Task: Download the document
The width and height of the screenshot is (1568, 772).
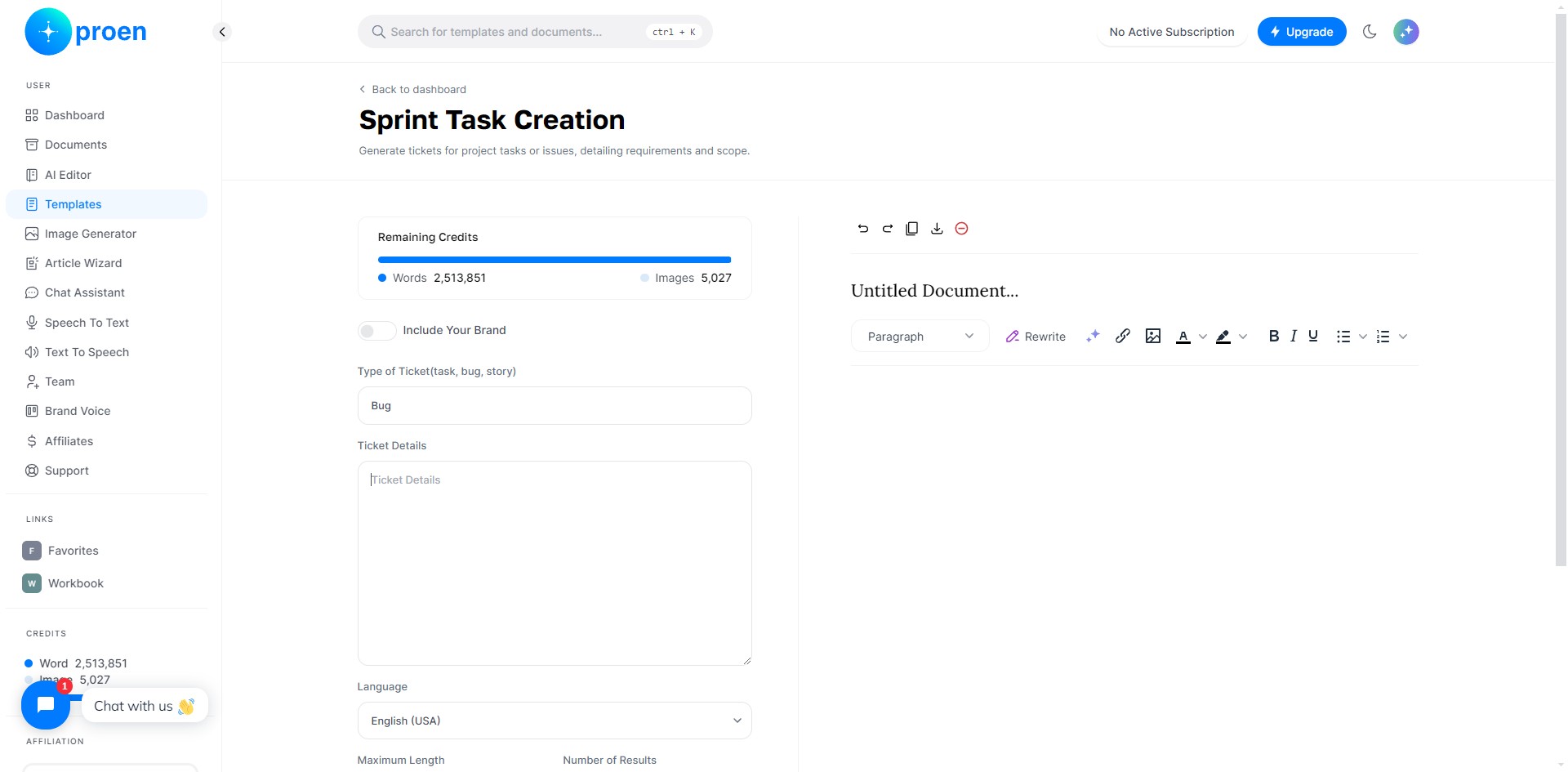Action: (937, 229)
